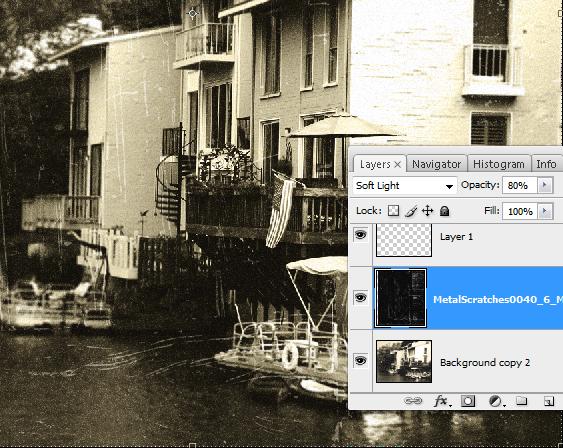The image size is (563, 448).
Task: Create a new layer
Action: click(549, 401)
